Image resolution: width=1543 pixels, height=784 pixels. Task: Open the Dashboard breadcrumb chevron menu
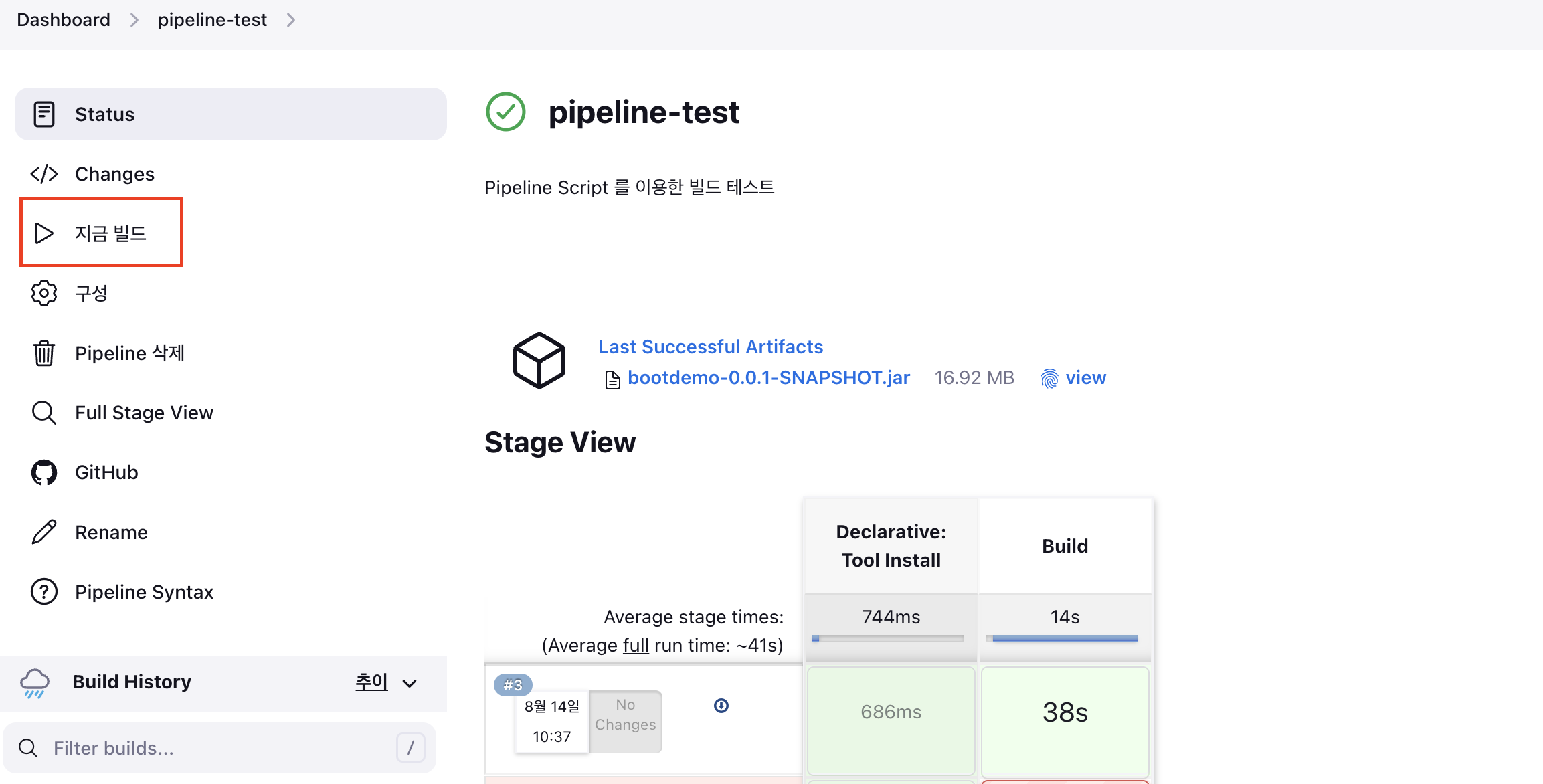(x=134, y=21)
